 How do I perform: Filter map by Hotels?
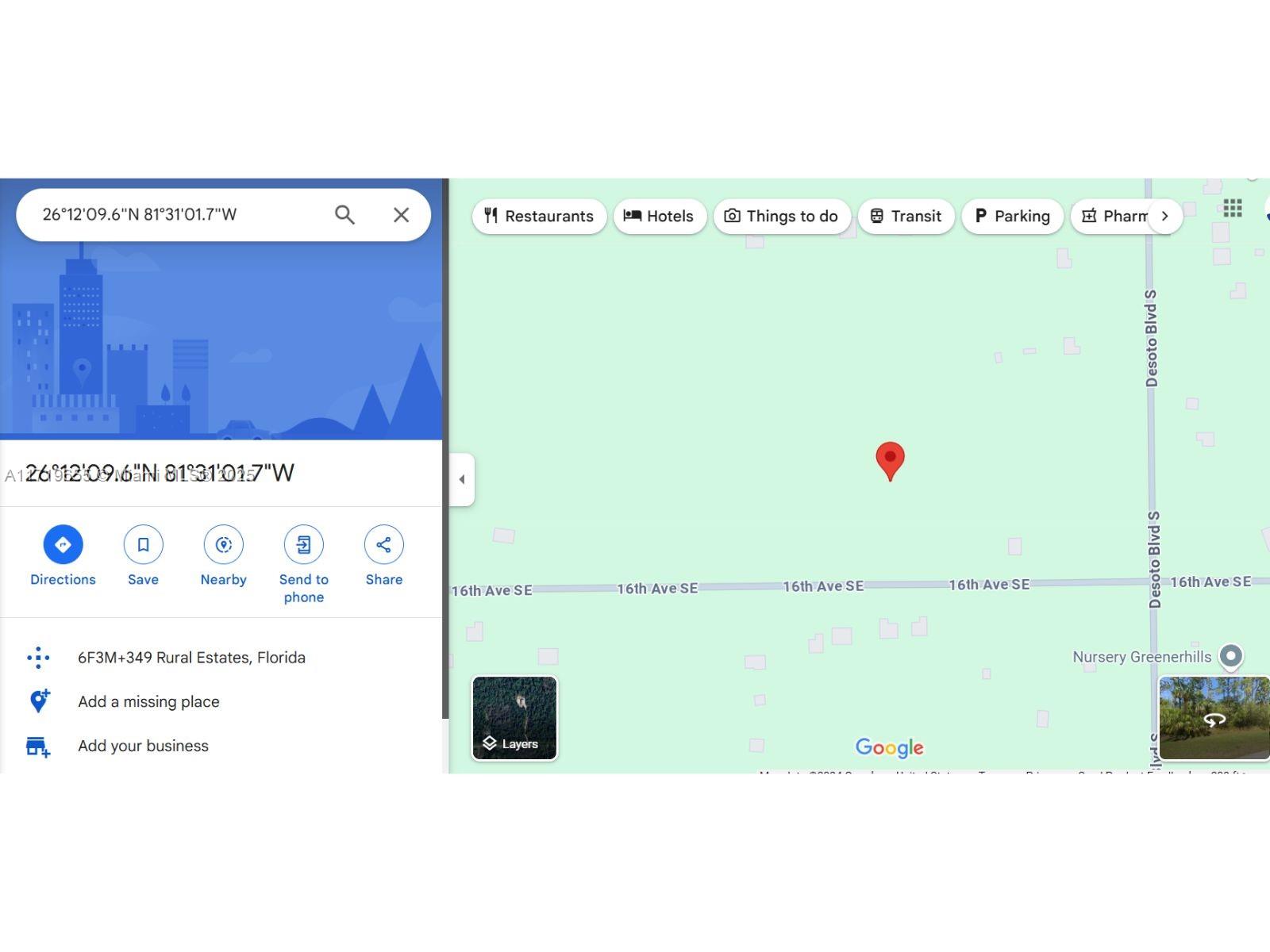pyautogui.click(x=659, y=216)
